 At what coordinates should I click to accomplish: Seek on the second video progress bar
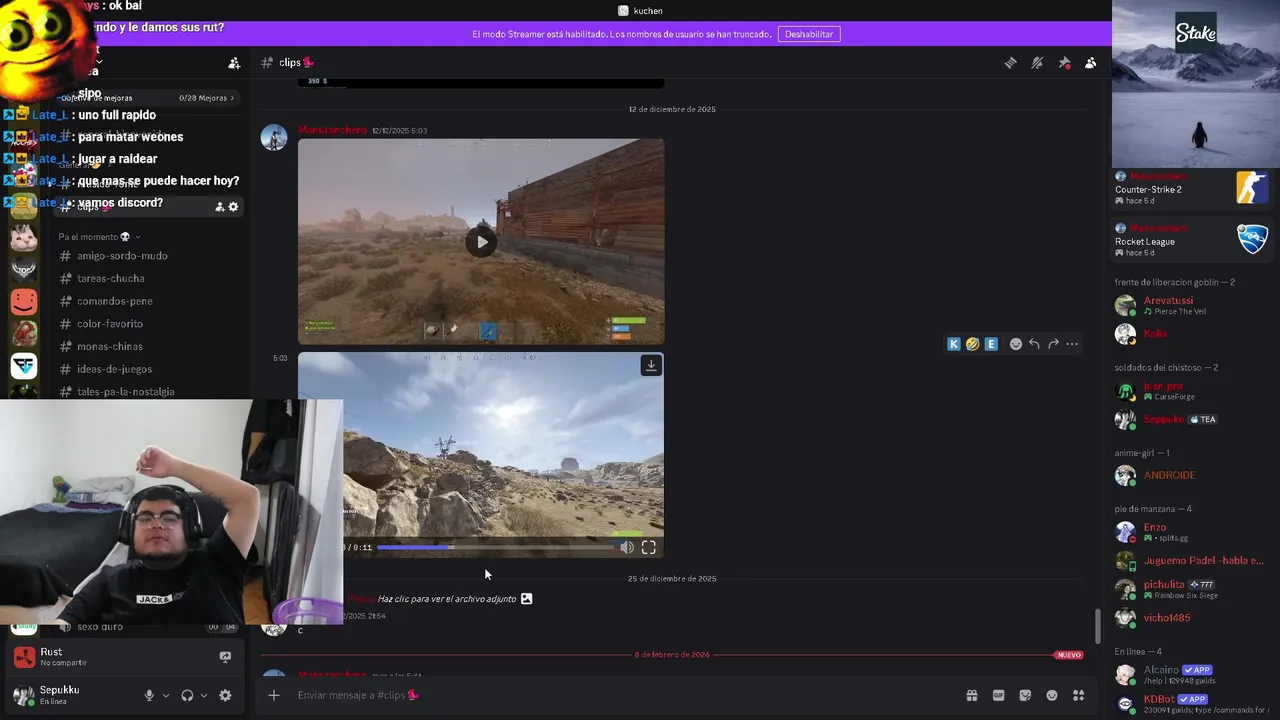tap(495, 547)
